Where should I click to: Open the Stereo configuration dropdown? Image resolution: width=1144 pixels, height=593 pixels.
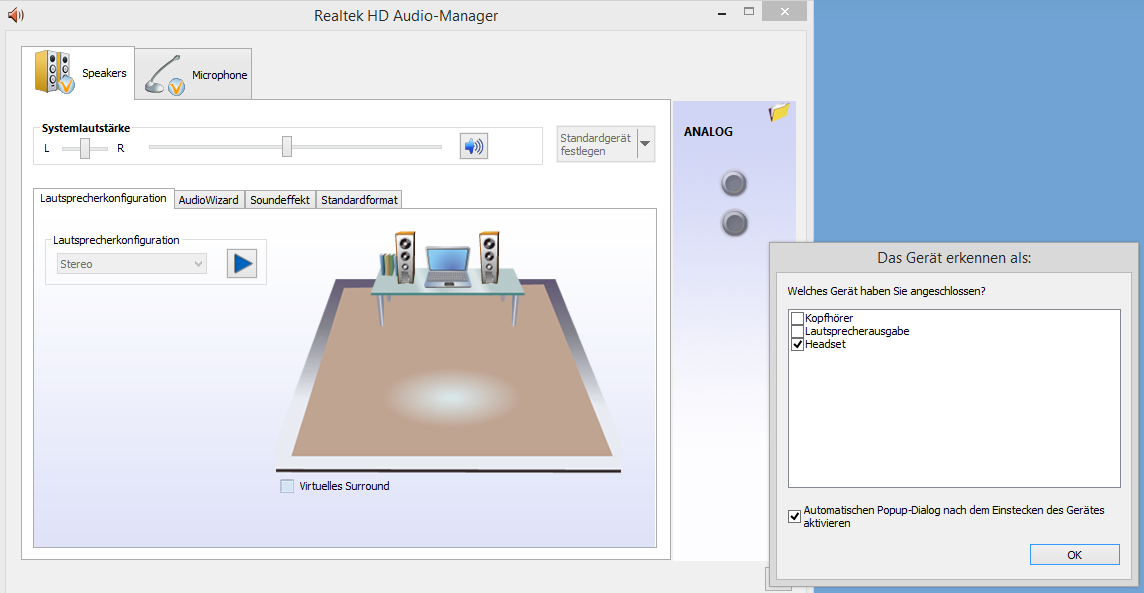click(132, 264)
